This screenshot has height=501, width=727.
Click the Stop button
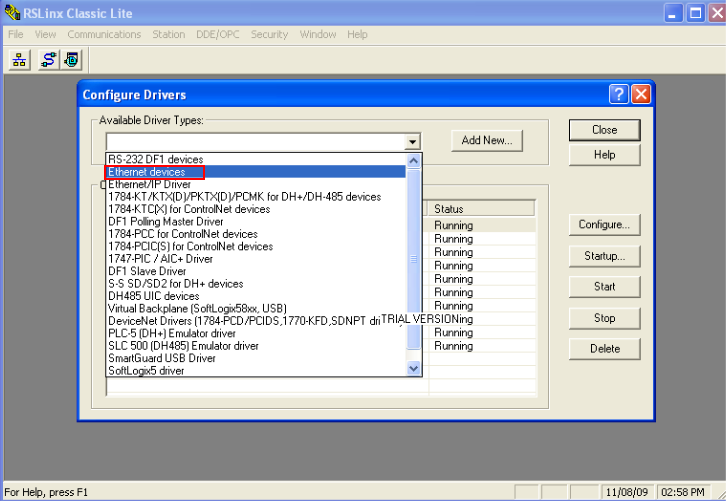[x=605, y=318]
